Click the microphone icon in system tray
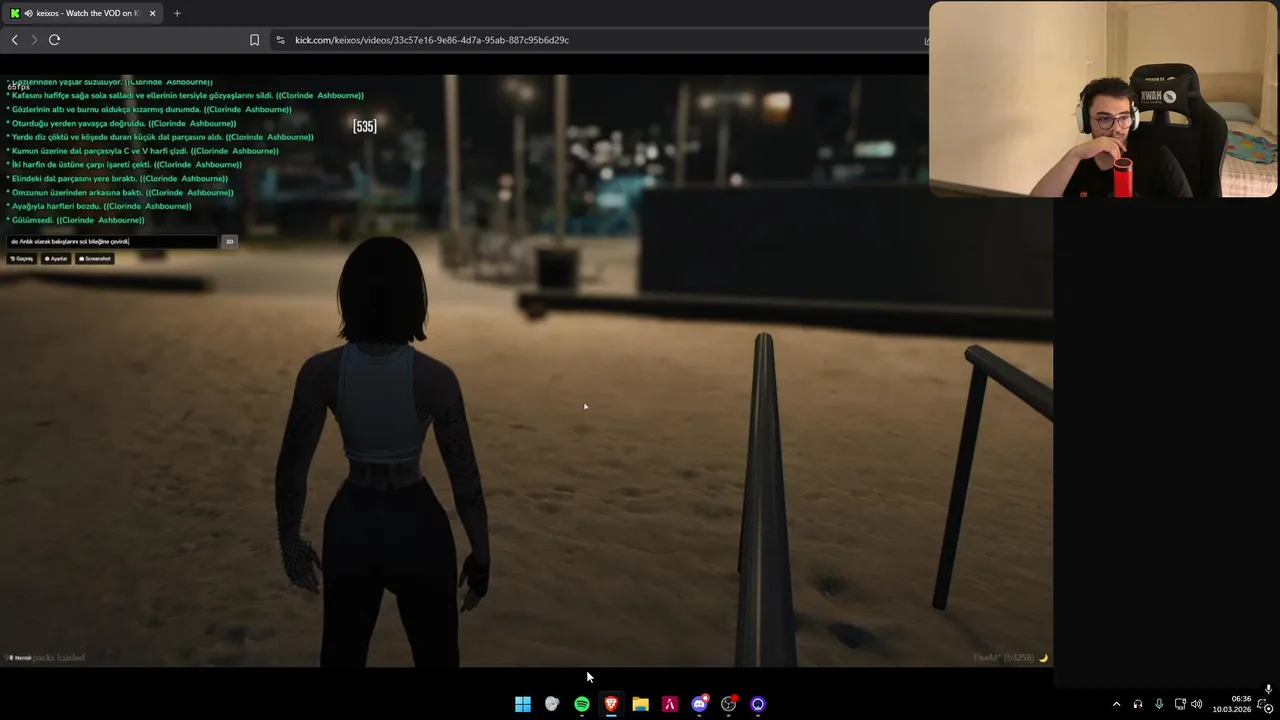This screenshot has height=720, width=1280. point(1159,704)
